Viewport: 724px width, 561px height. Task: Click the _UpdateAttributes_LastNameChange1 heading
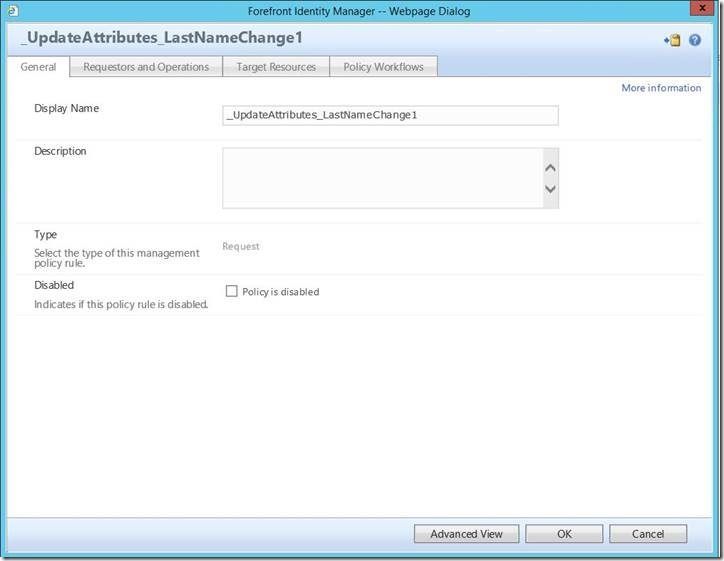click(162, 38)
